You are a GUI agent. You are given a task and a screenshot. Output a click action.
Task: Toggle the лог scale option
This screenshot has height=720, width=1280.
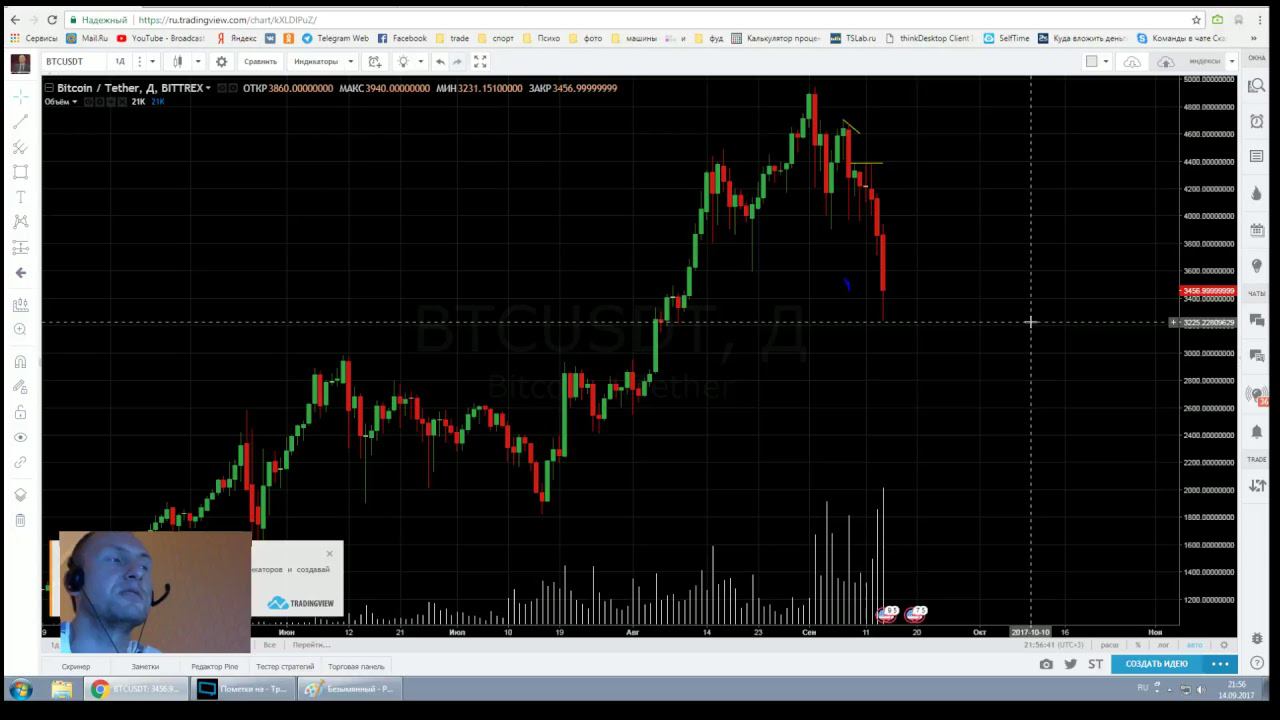1163,645
